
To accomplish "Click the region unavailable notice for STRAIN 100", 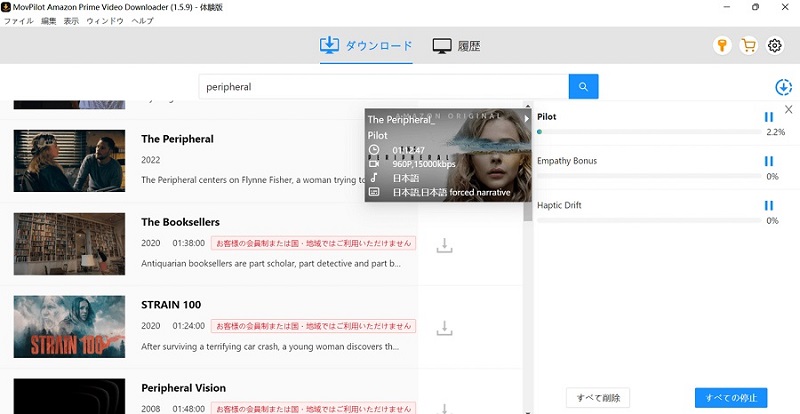I will click(x=313, y=326).
